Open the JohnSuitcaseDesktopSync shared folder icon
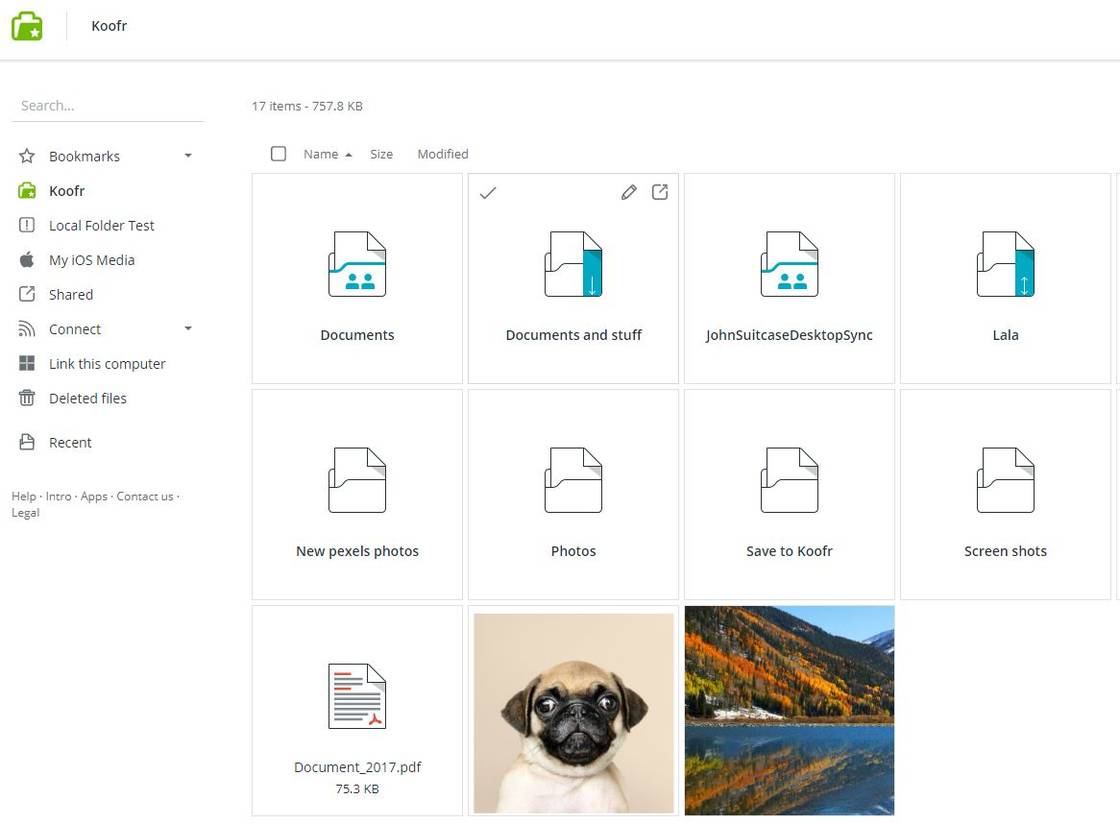The width and height of the screenshot is (1120, 824). pyautogui.click(x=789, y=265)
